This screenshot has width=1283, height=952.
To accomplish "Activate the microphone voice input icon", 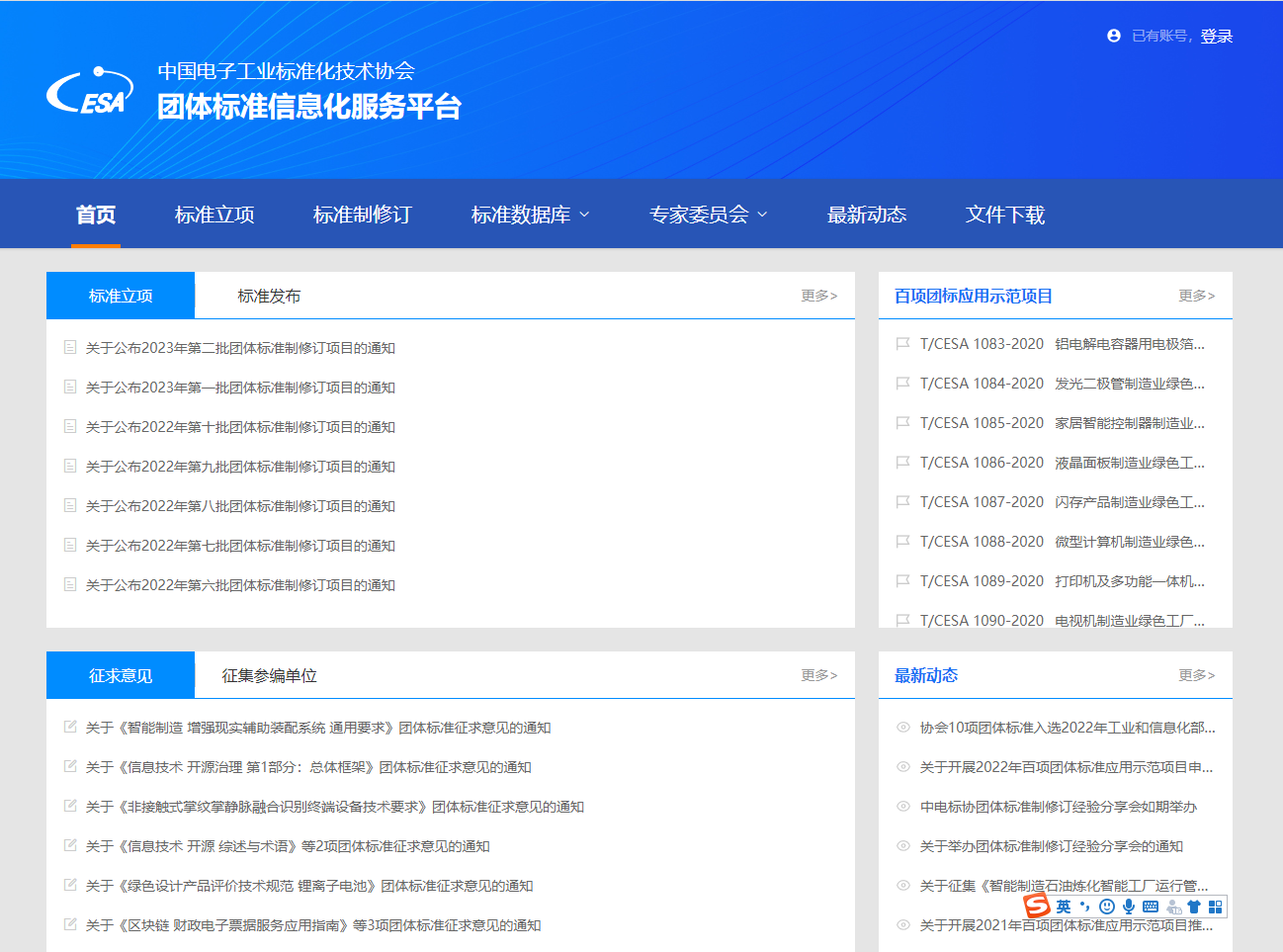I will [x=1128, y=907].
